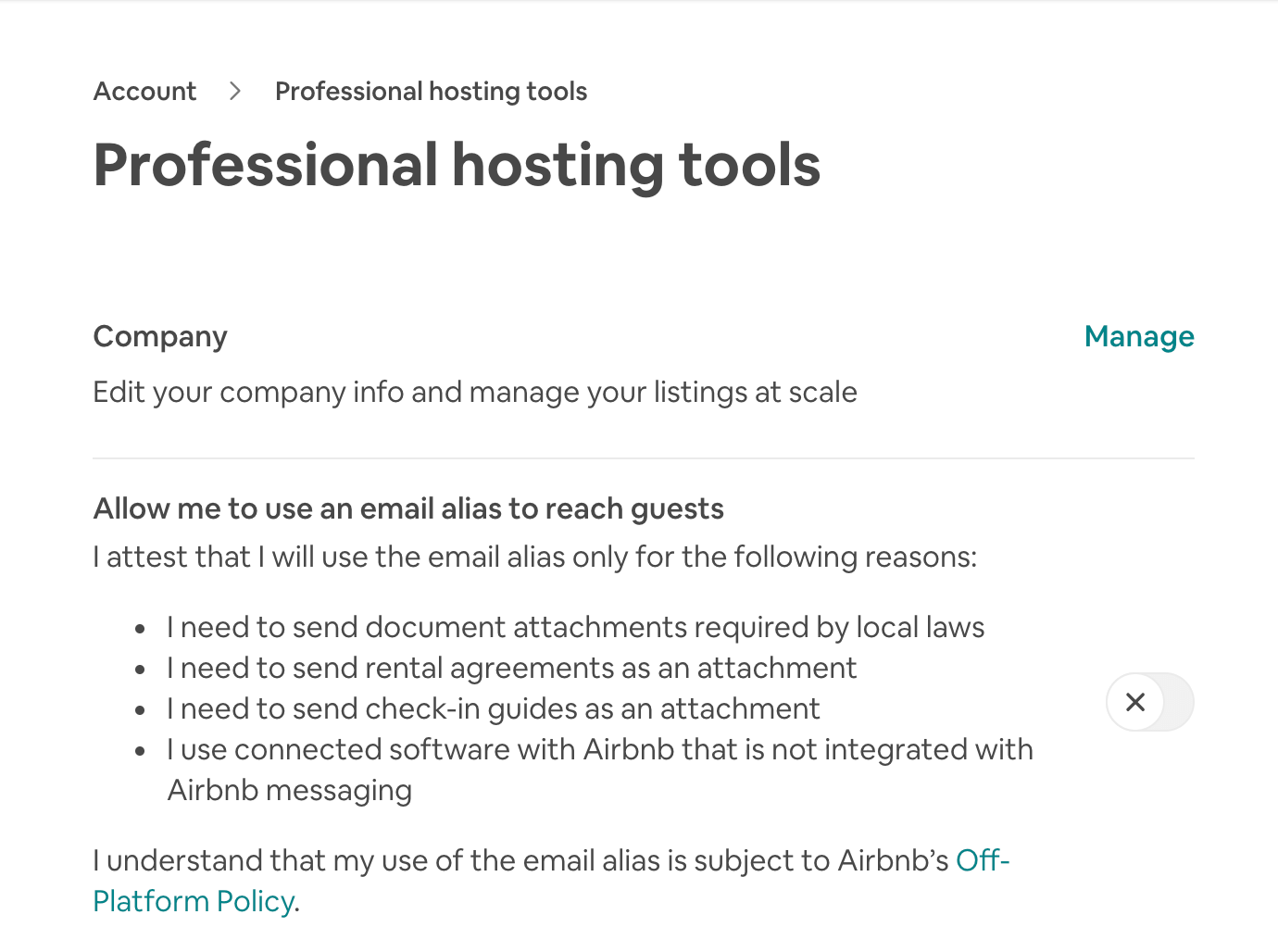
Task: Click the gray empty side of the toggle track
Action: tap(1178, 702)
